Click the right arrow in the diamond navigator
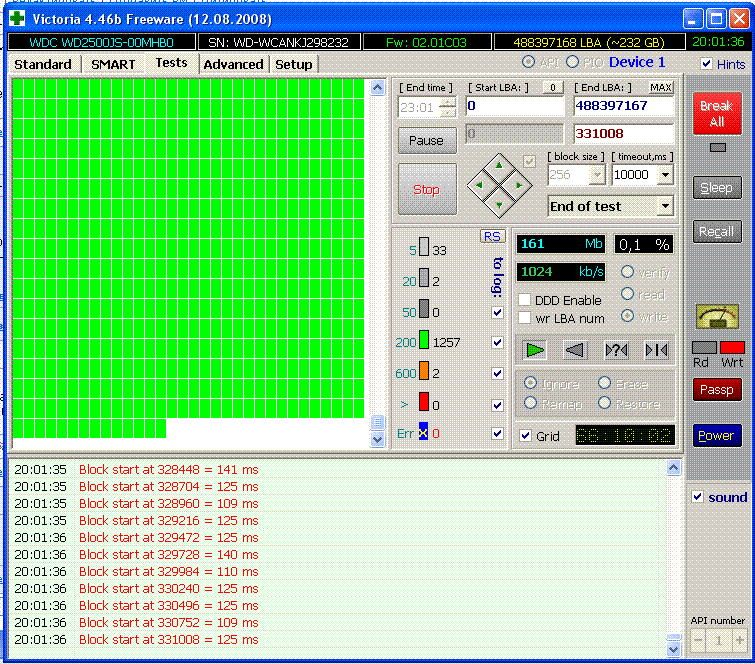This screenshot has width=755, height=664. point(519,185)
